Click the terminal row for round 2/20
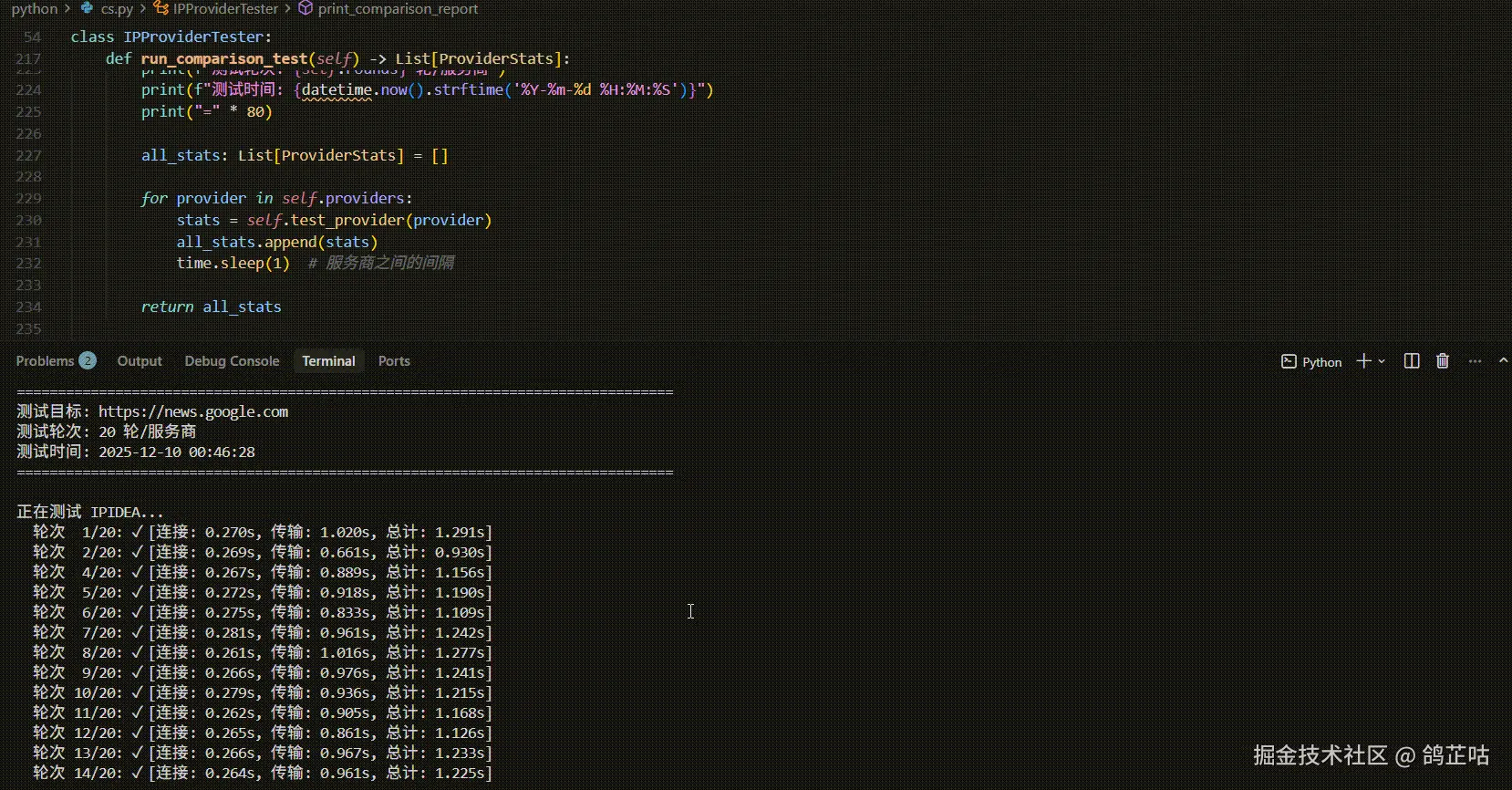This screenshot has height=790, width=1512. click(263, 552)
